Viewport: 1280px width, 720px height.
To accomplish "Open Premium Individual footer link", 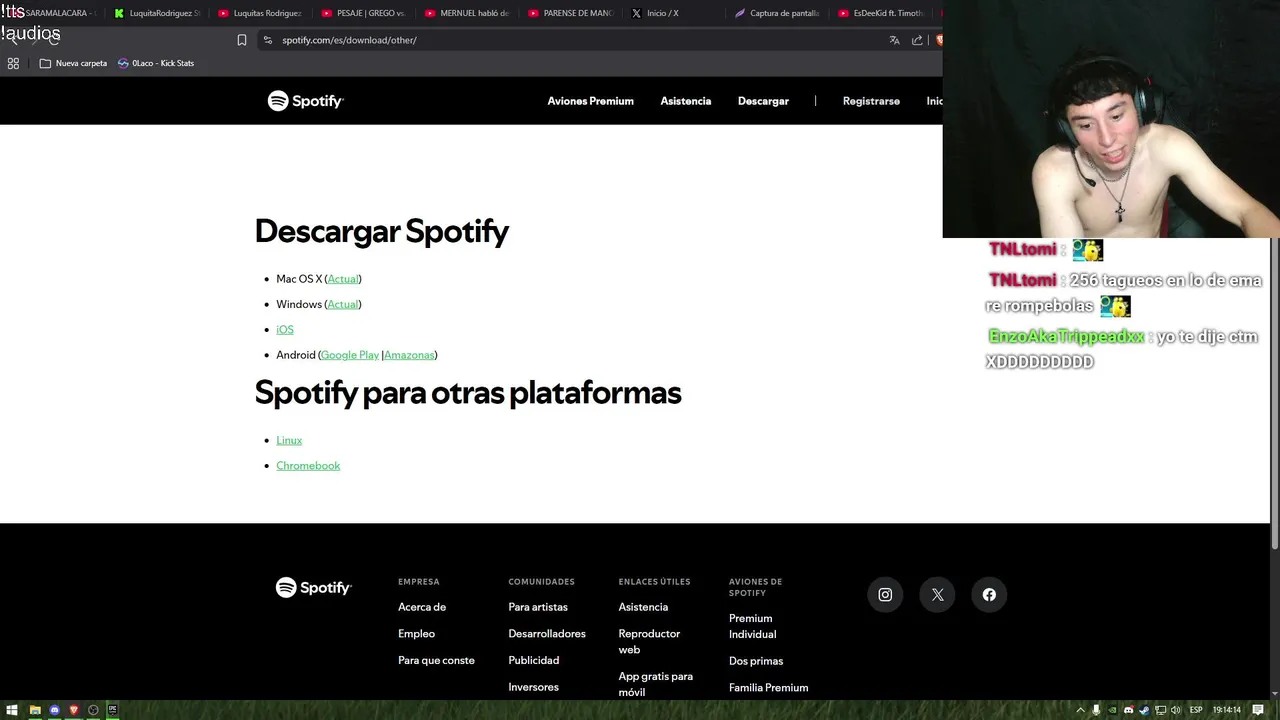I will coord(752,626).
